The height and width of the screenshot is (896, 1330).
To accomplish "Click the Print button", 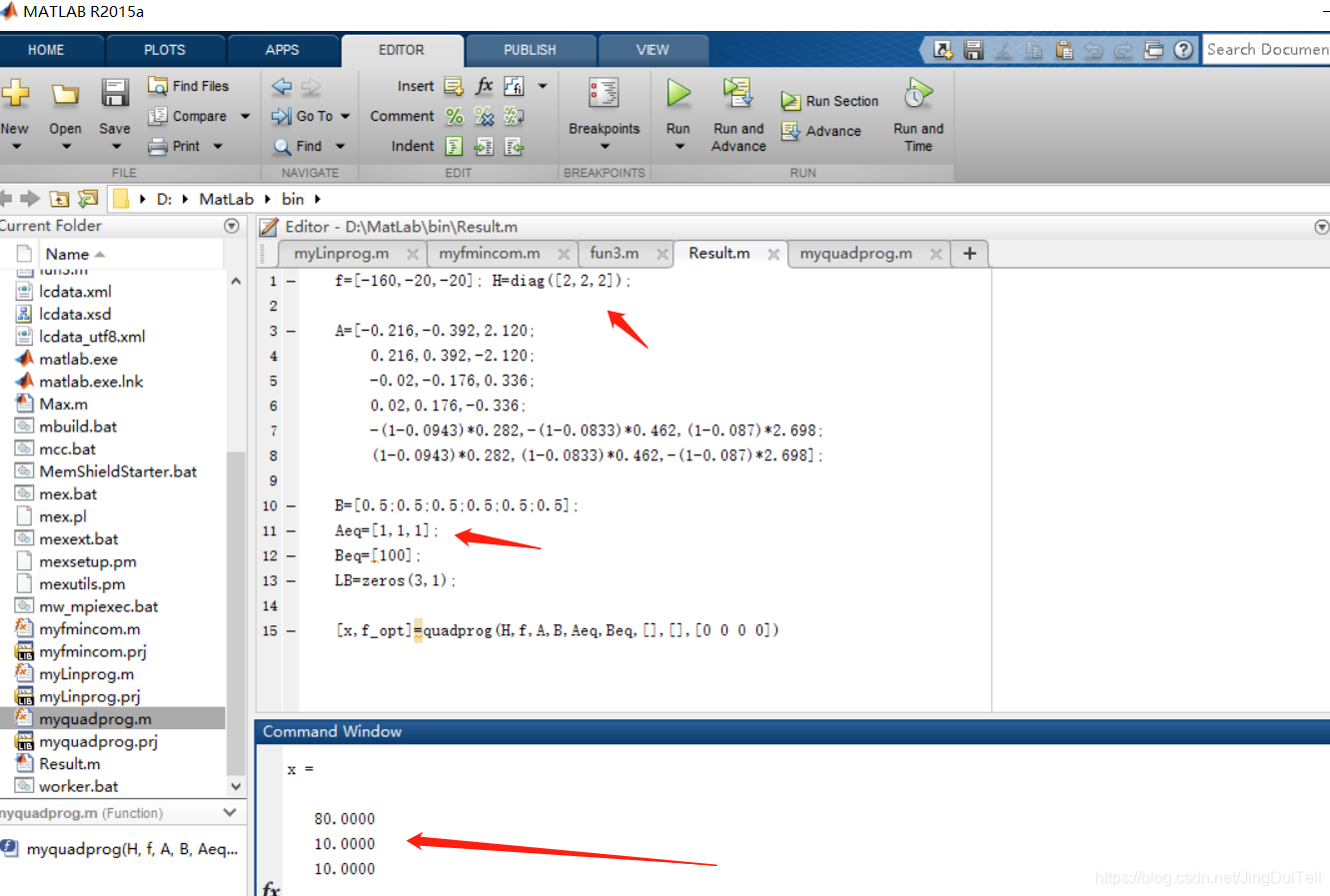I will [x=175, y=146].
